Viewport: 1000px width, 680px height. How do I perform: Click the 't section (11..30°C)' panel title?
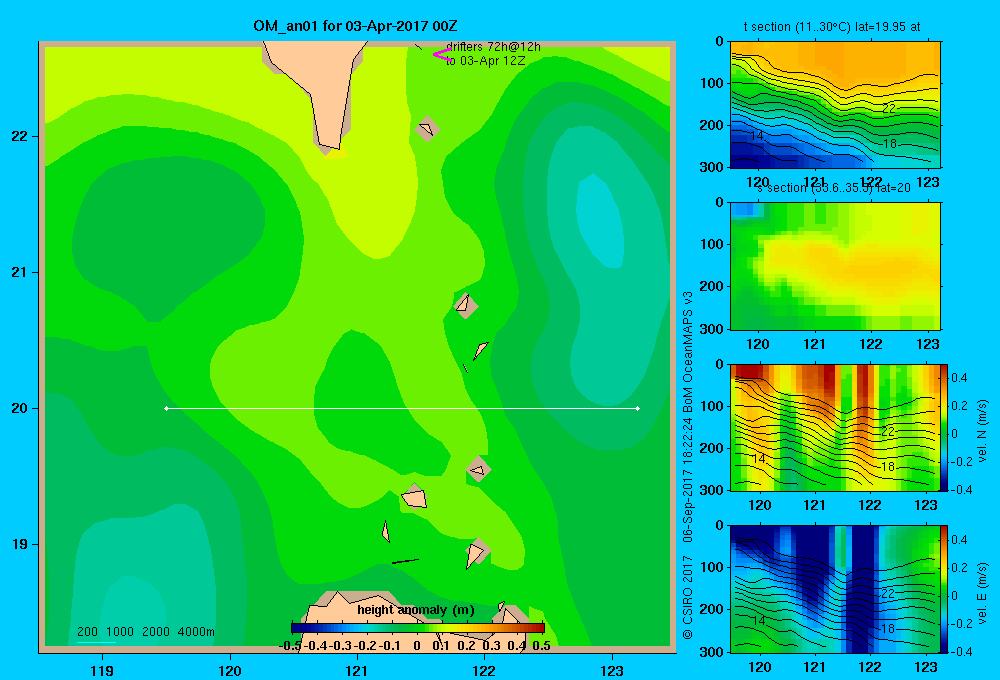coord(832,27)
